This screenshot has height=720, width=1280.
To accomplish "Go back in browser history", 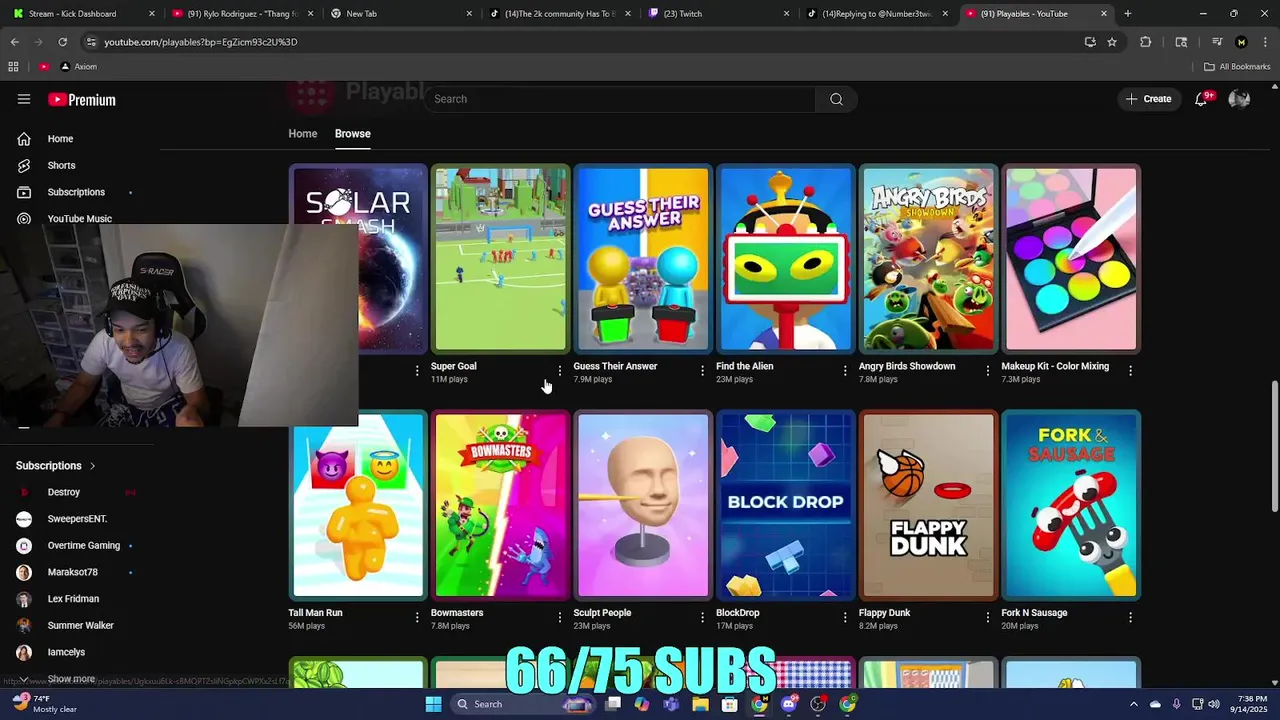I will coord(14,42).
